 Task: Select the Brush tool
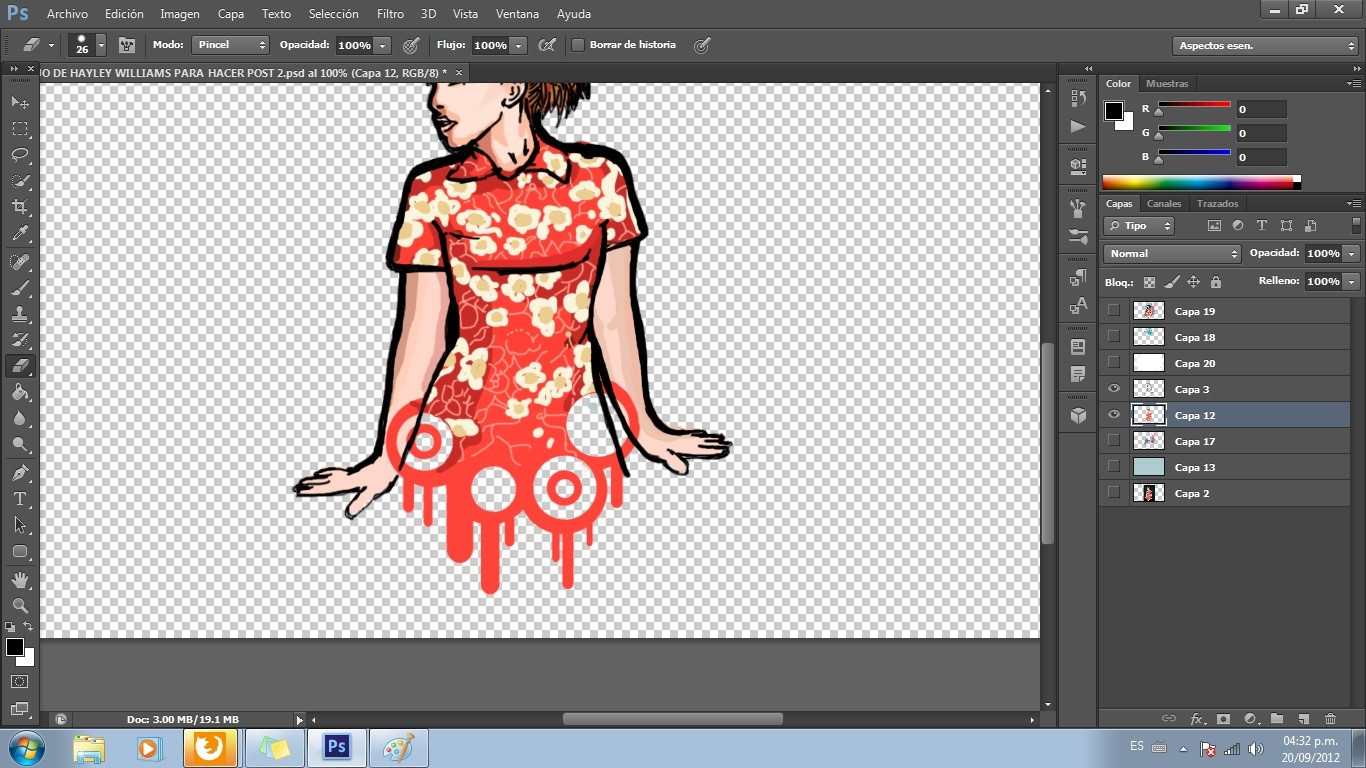[x=20, y=288]
